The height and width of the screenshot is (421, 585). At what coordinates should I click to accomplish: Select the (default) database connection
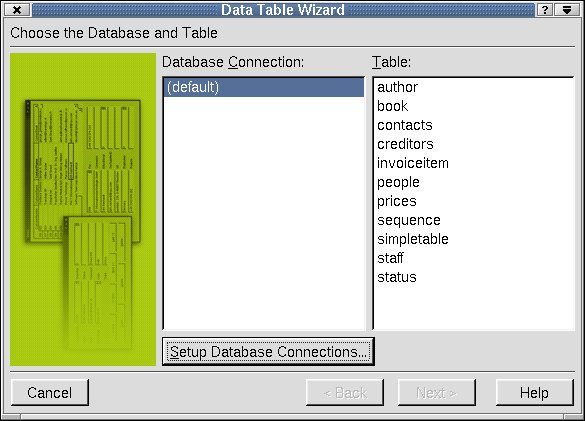264,87
